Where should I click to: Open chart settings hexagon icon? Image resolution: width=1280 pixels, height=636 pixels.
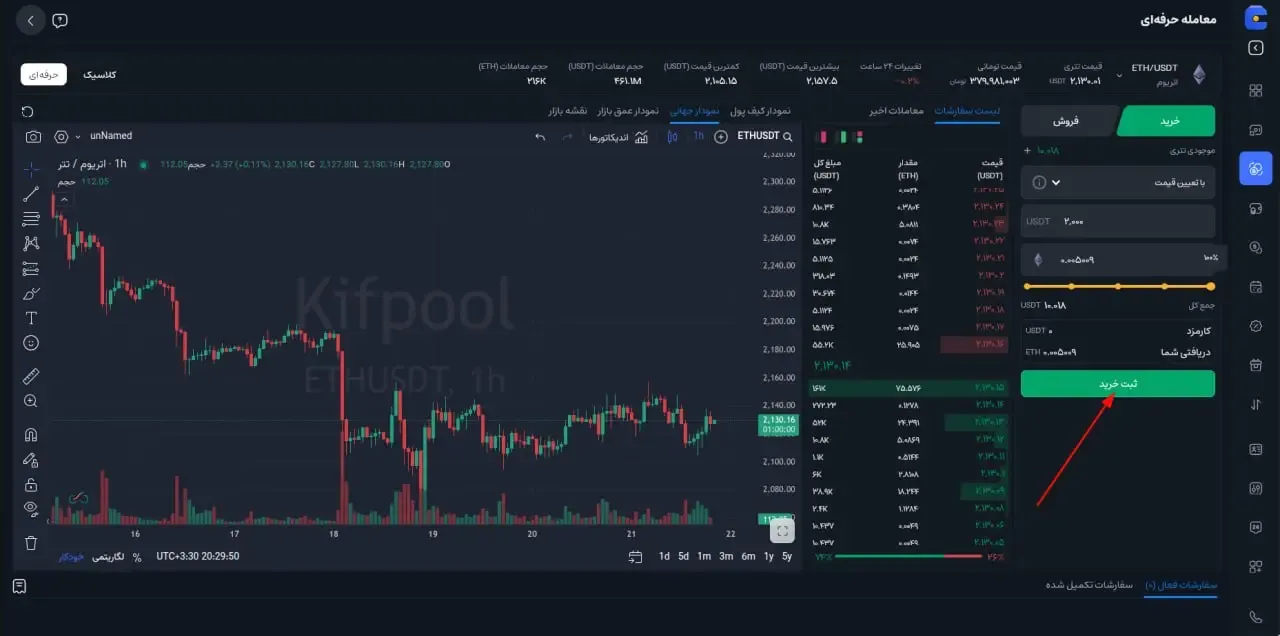[x=61, y=137]
